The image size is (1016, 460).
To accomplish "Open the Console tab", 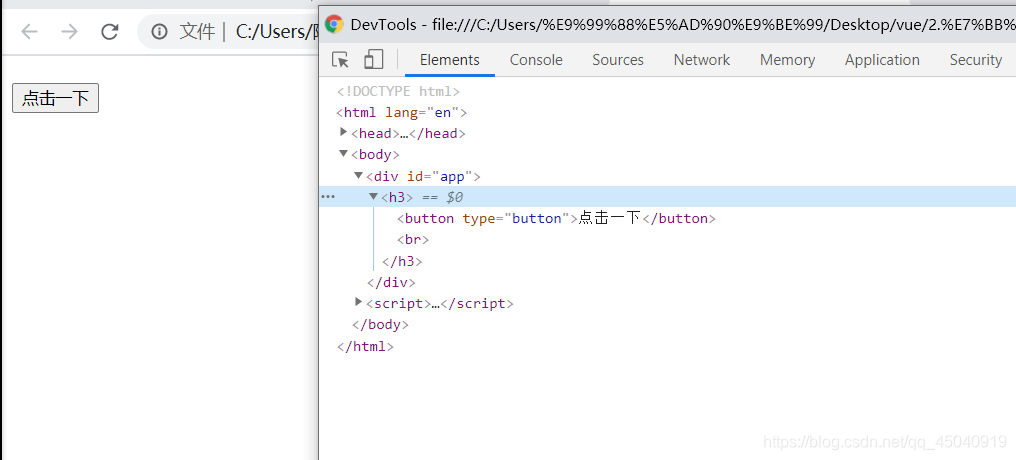I will tap(536, 60).
